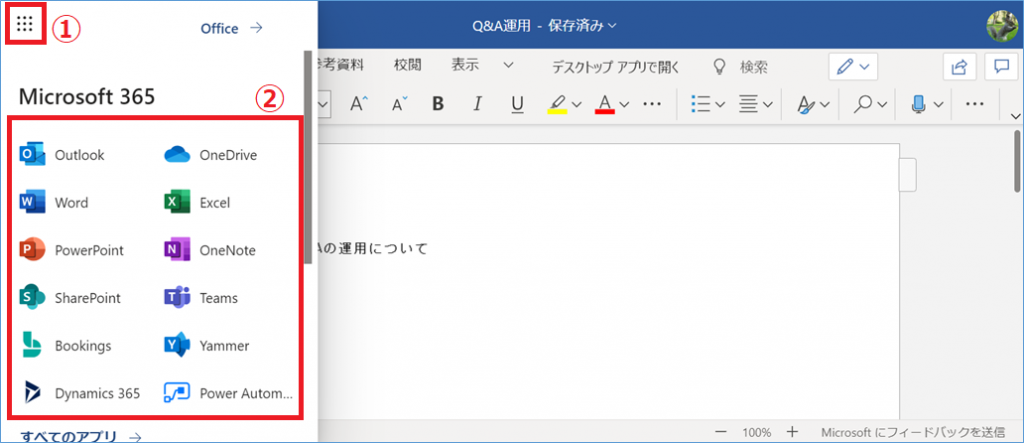The image size is (1024, 443).
Task: Launch Dynamics 365 from app list
Action: point(80,393)
